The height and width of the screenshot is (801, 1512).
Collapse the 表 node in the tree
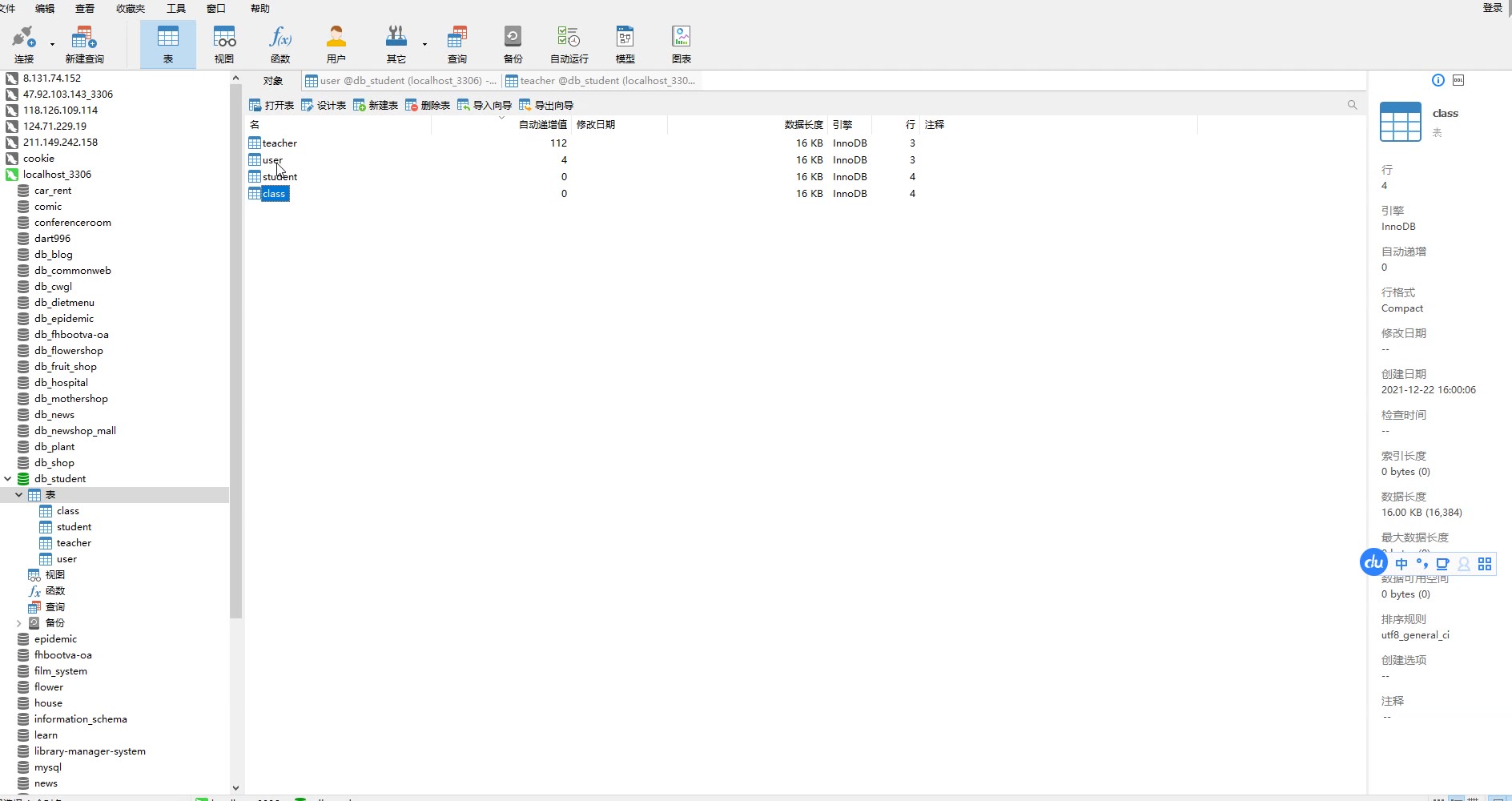[18, 494]
